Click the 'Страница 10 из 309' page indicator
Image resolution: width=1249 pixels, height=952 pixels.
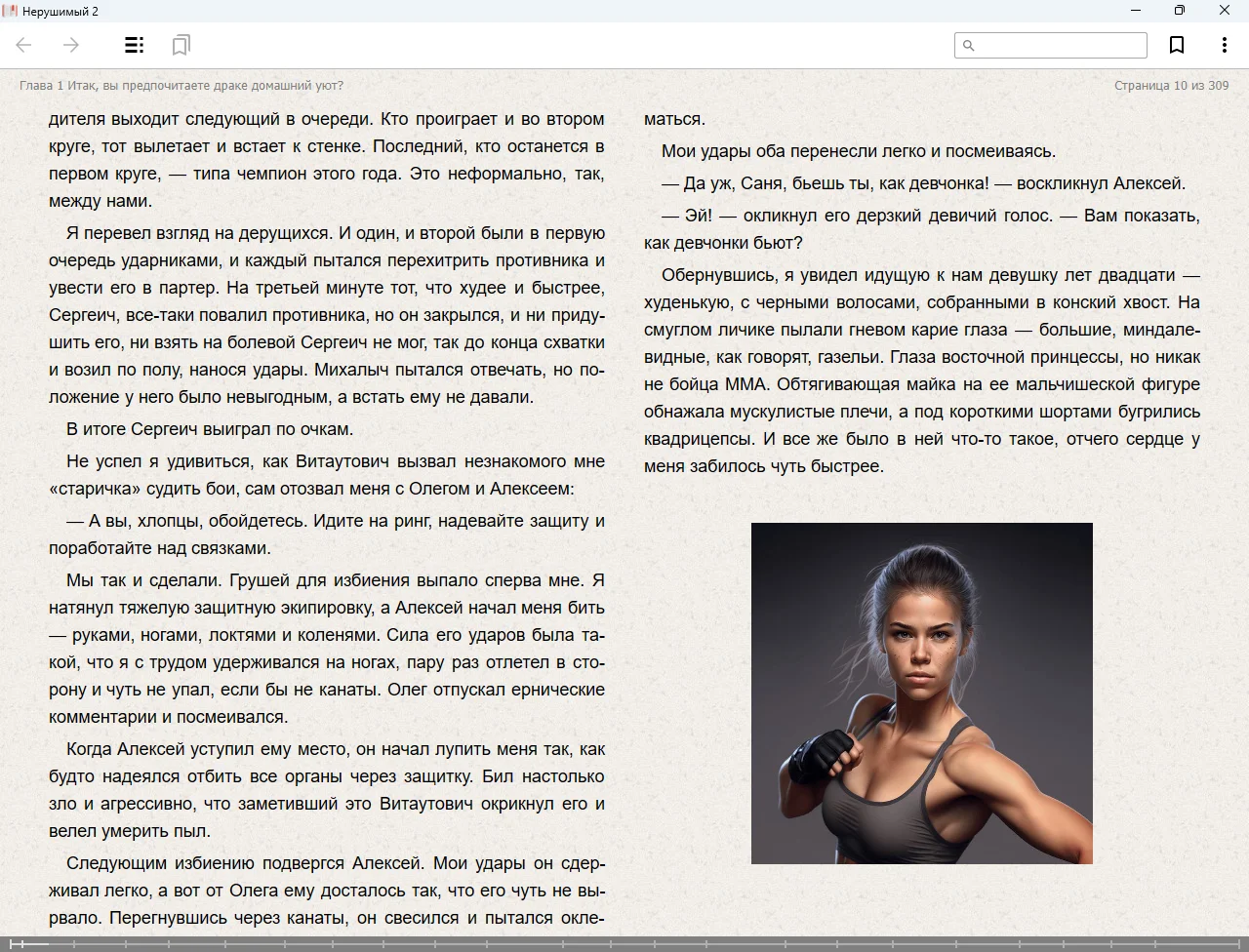pos(1171,86)
